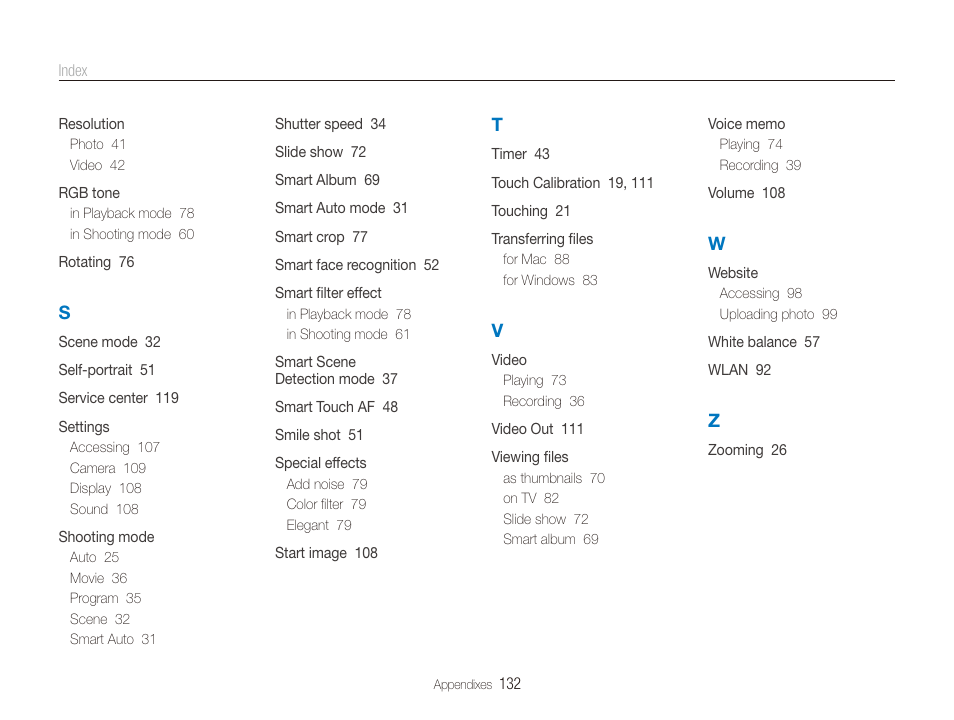The height and width of the screenshot is (720, 954).
Task: Open the Video Out 111 entry
Action: 537,429
